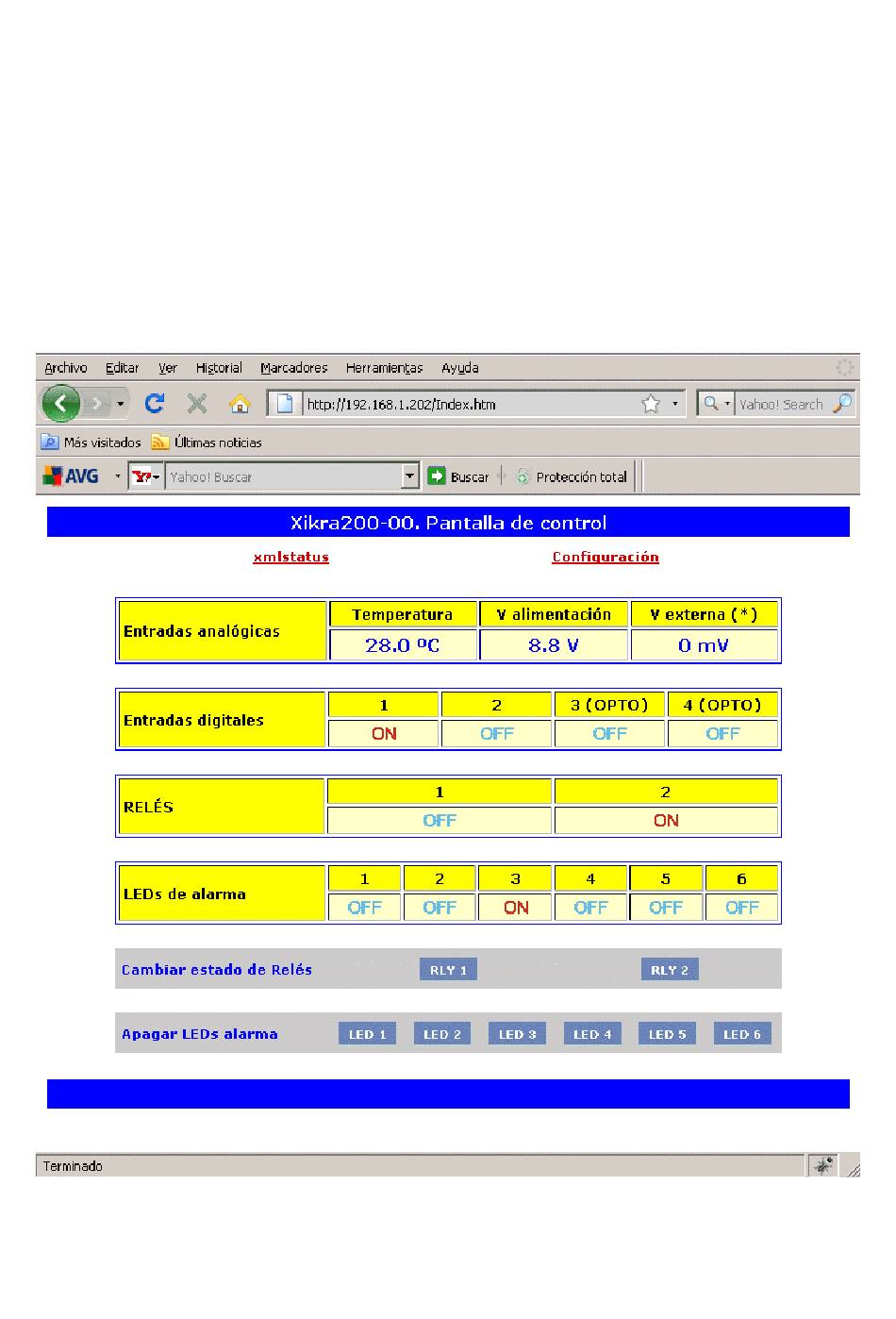Open the back/forward history dropdown arrow
This screenshot has height=1319, width=896.
pyautogui.click(x=121, y=404)
